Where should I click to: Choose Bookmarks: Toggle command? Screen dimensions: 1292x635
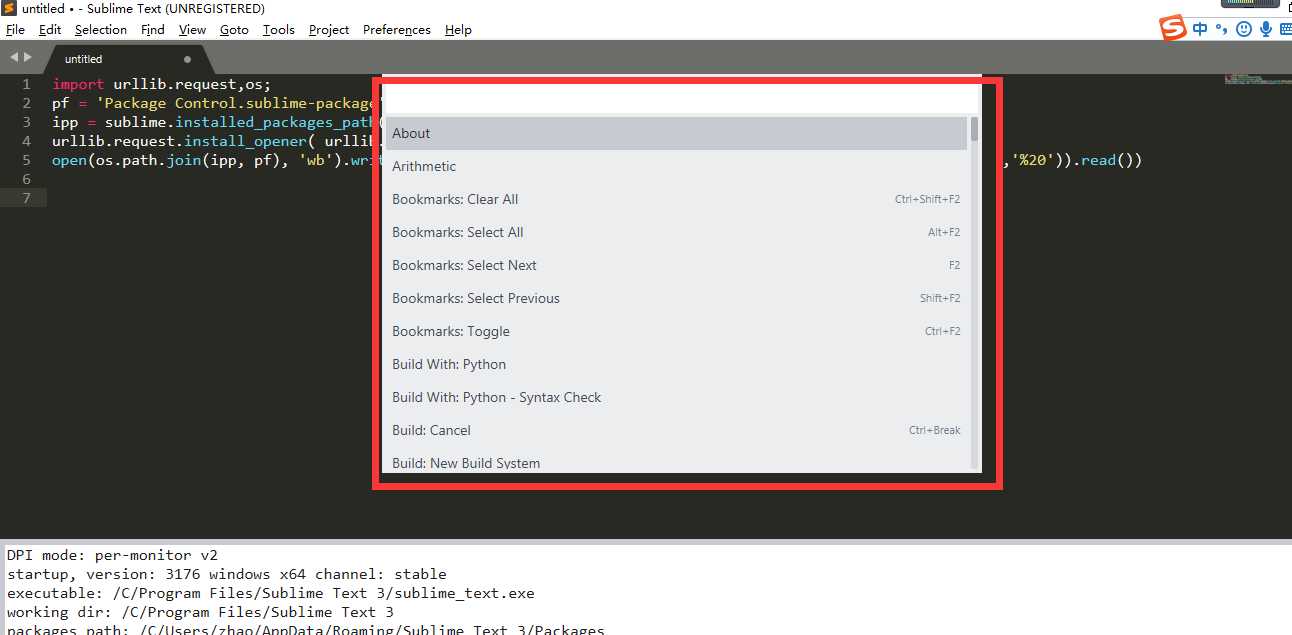click(x=676, y=331)
